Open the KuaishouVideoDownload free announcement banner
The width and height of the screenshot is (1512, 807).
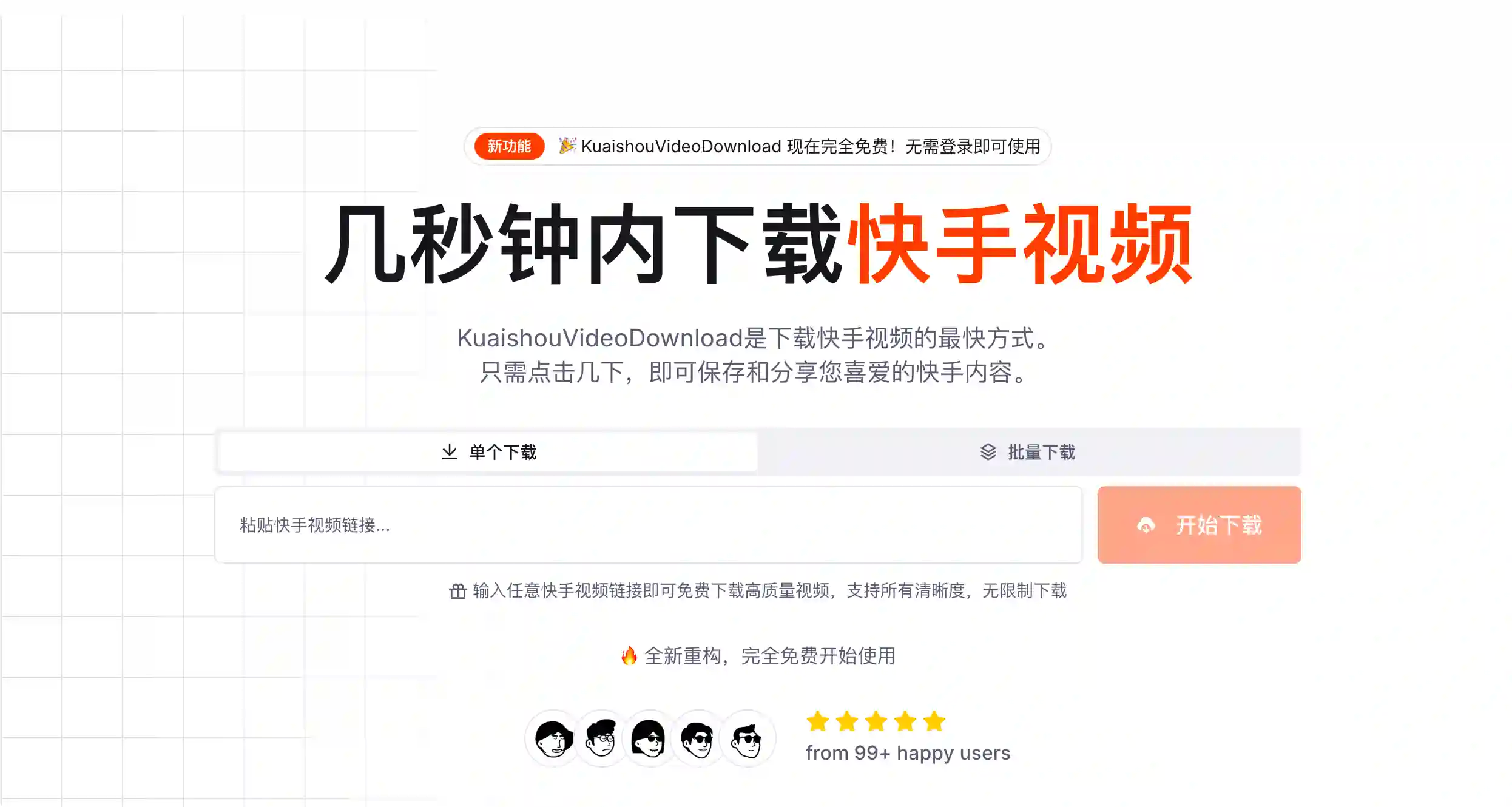point(757,146)
